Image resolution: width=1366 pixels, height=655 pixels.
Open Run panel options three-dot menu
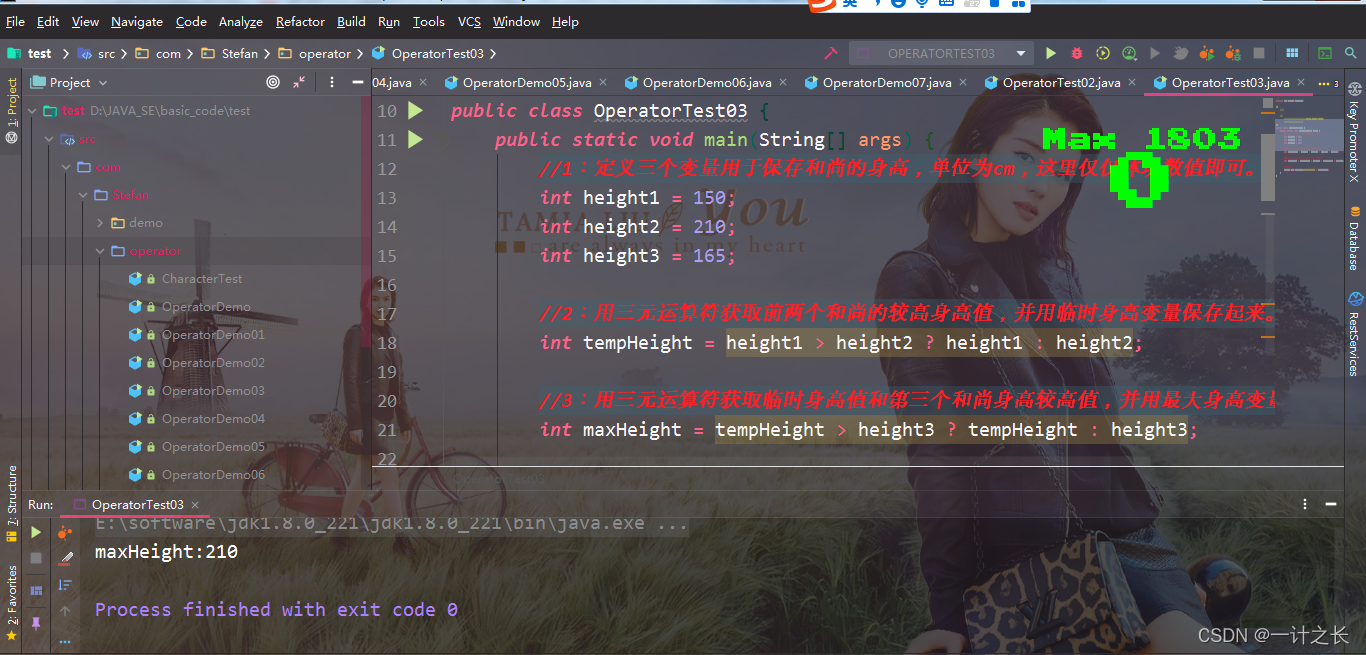pos(1304,505)
